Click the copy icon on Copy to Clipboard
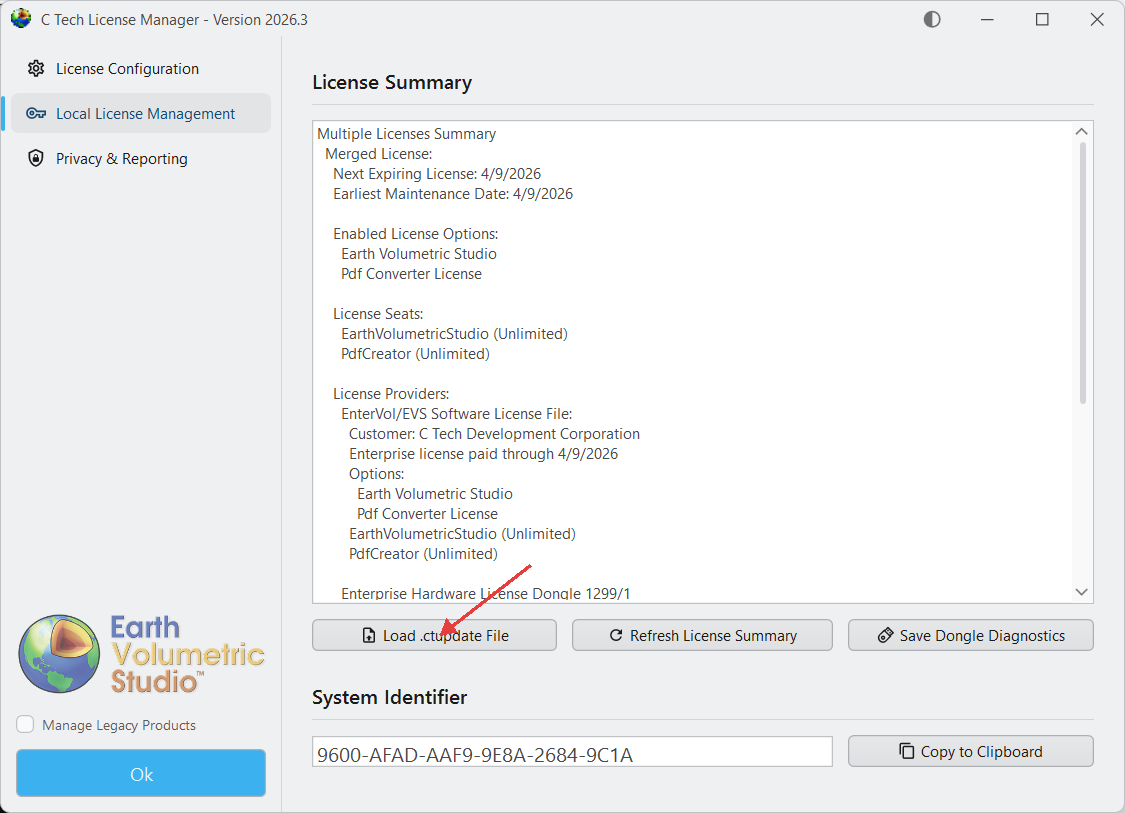The height and width of the screenshot is (813, 1125). pyautogui.click(x=907, y=751)
